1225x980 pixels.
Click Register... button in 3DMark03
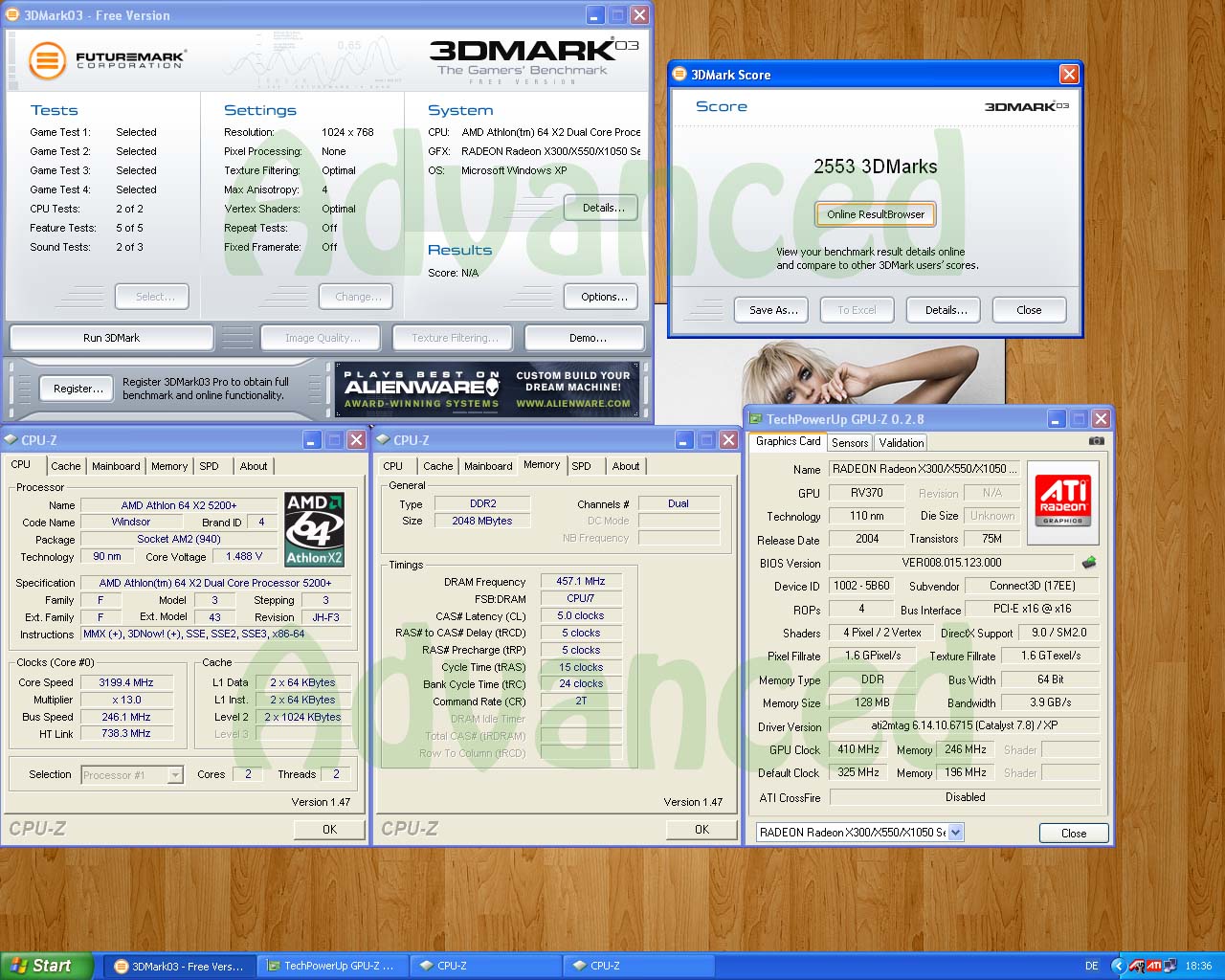pos(78,389)
